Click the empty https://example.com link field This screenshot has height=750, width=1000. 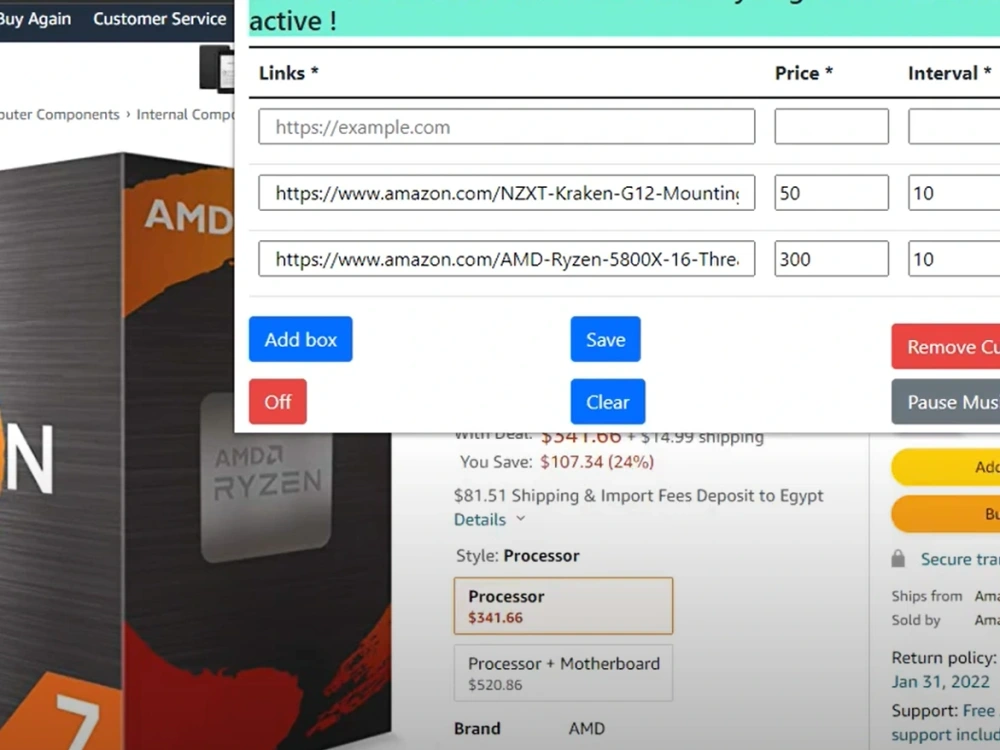click(x=506, y=127)
